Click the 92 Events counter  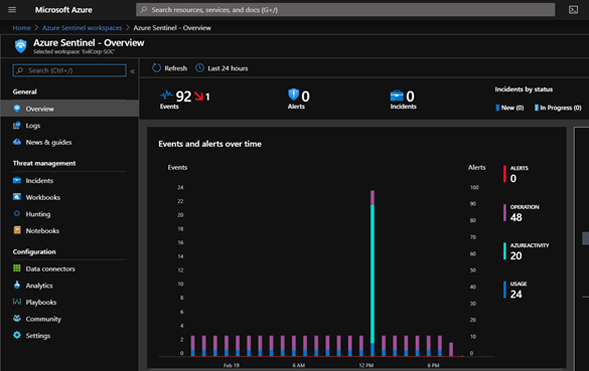[x=183, y=97]
